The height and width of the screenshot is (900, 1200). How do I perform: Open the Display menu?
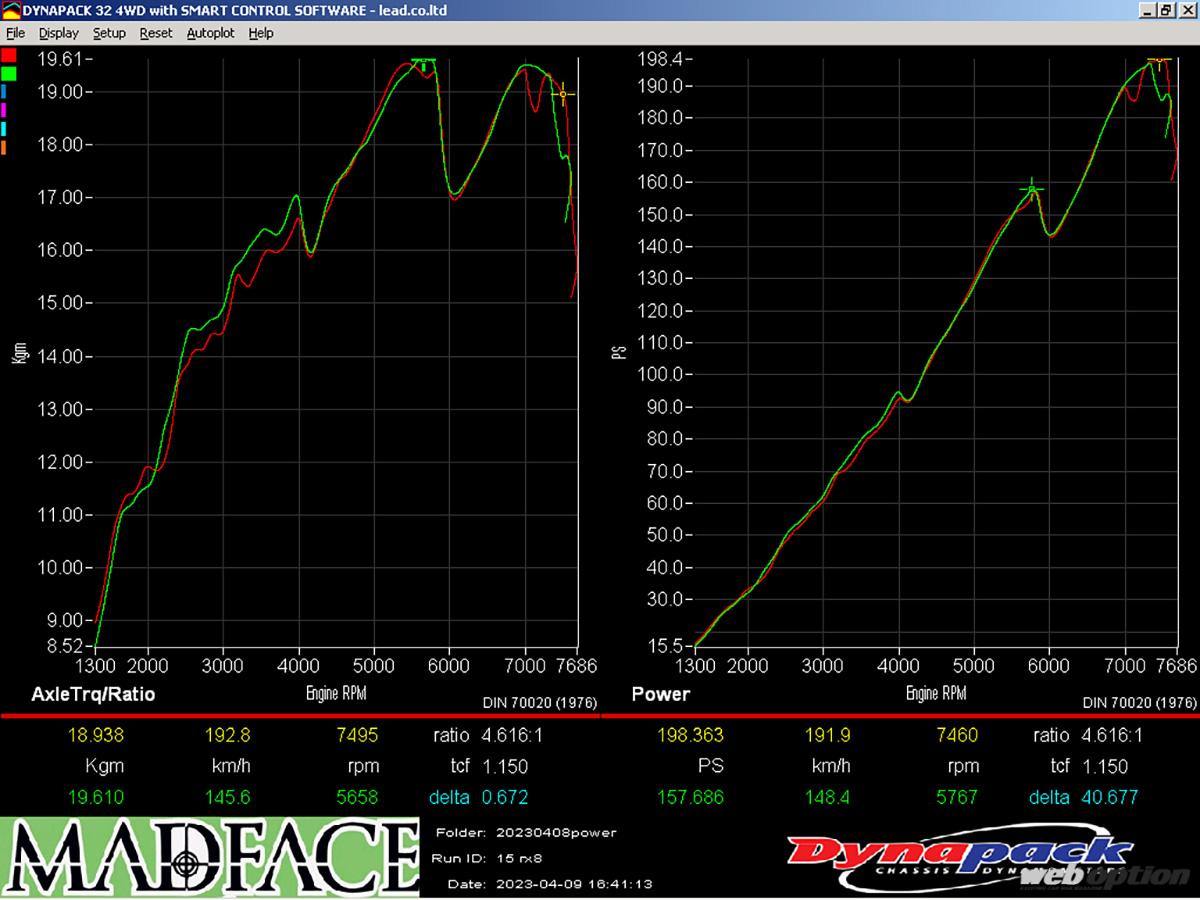point(58,33)
